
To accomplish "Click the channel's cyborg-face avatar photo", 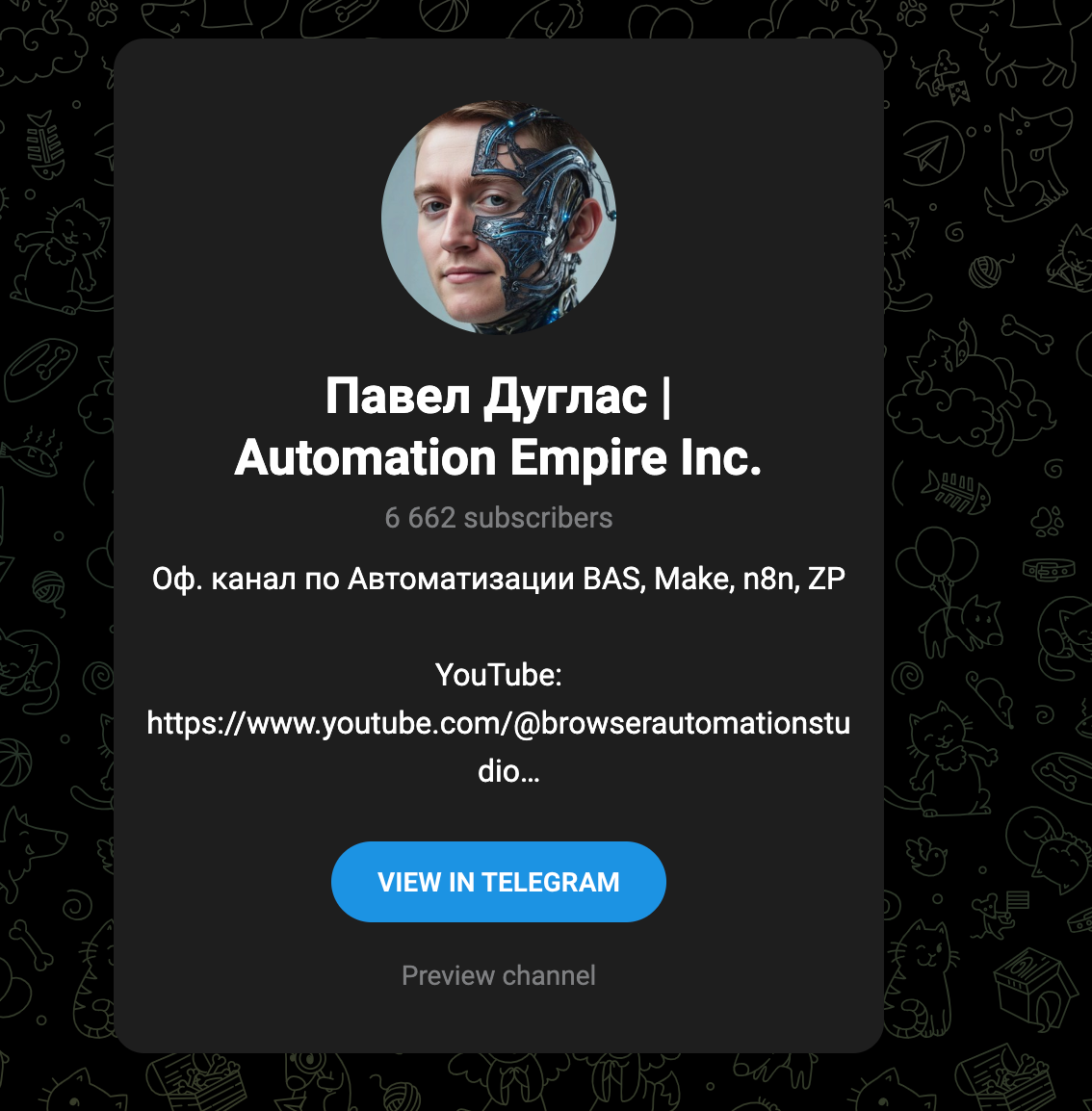I will [498, 216].
